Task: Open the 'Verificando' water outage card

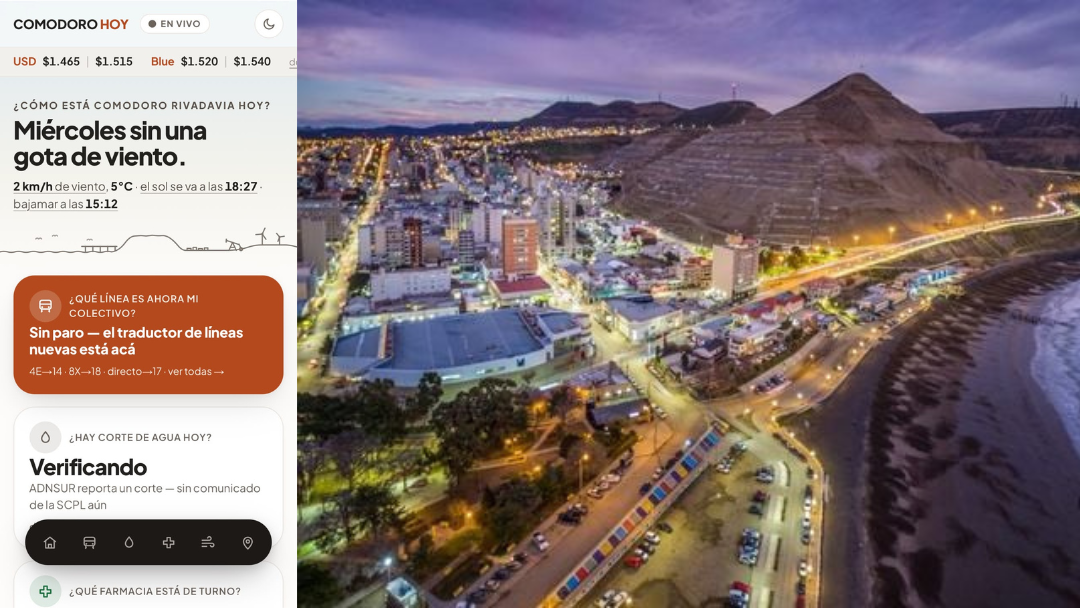Action: click(148, 476)
